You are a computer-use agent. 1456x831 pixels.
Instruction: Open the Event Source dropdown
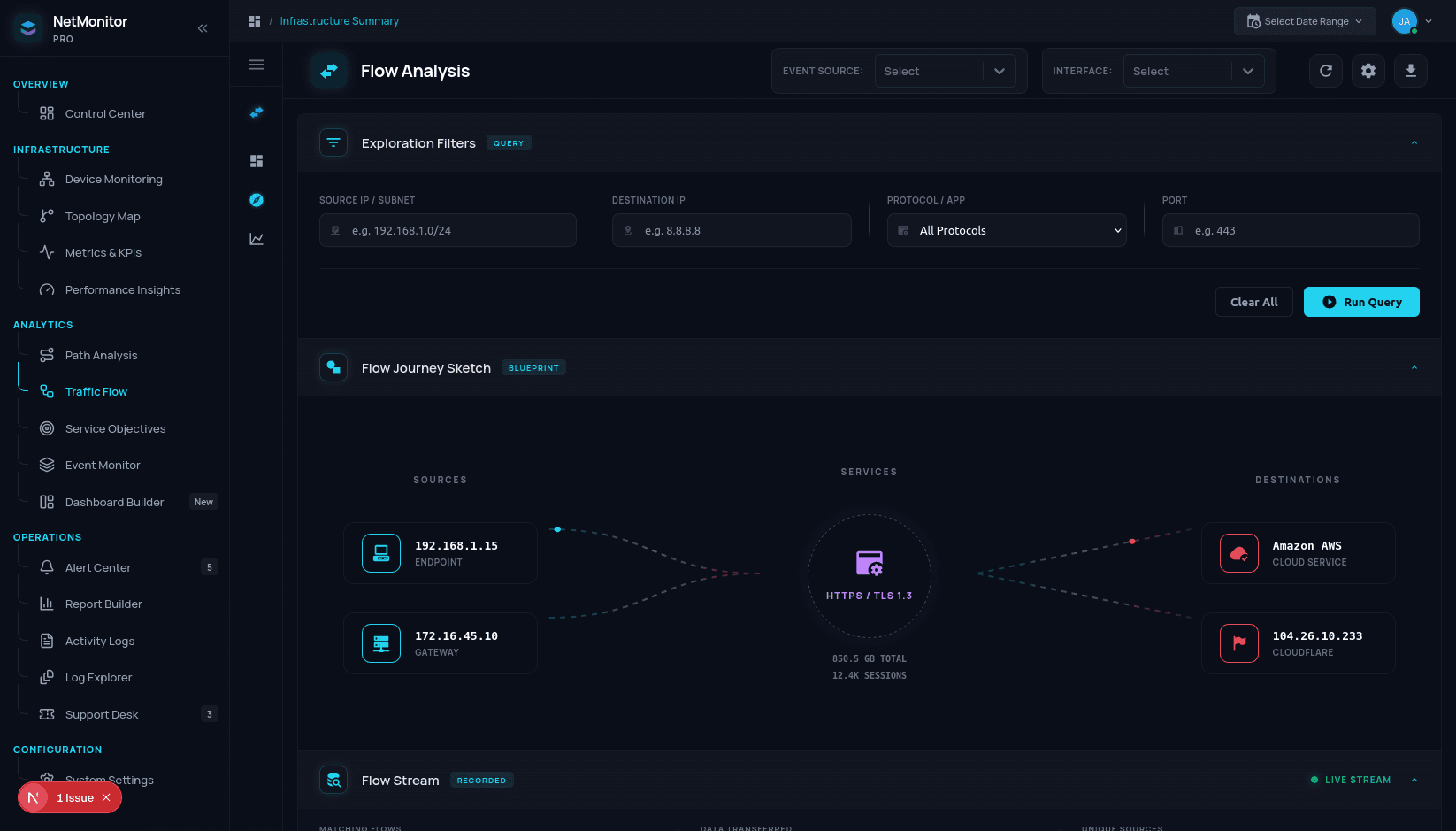(x=944, y=71)
